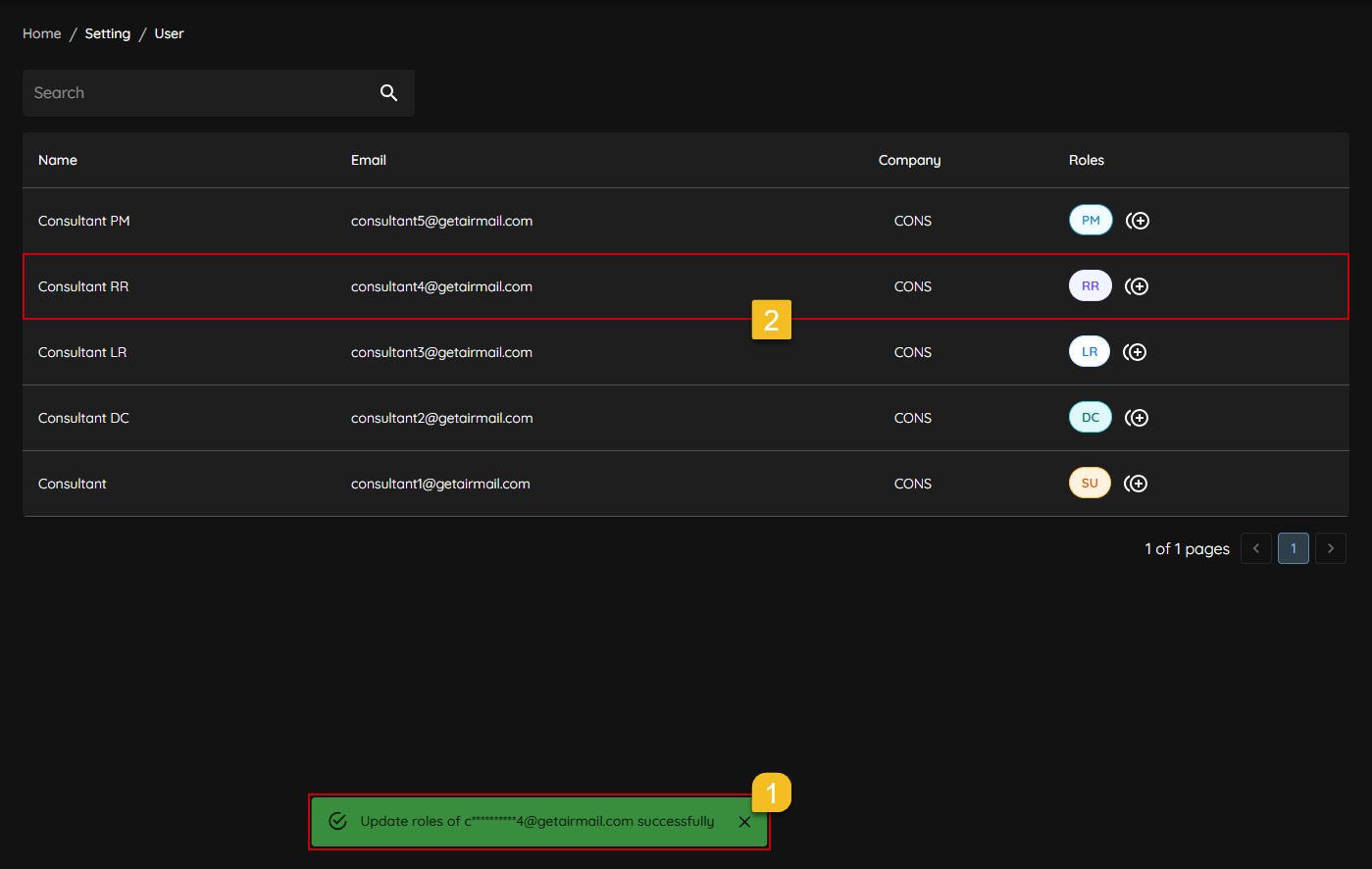The image size is (1372, 869).
Task: Click the PM role badge
Action: point(1091,221)
